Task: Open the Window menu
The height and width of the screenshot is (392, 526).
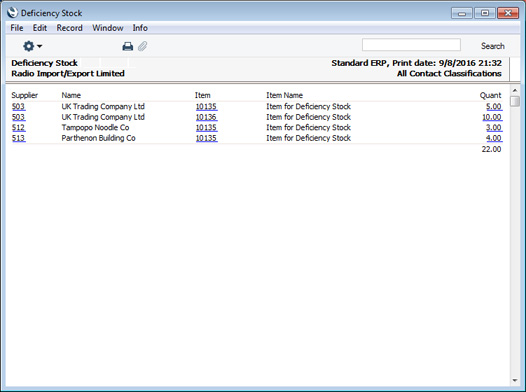Action: click(x=108, y=28)
